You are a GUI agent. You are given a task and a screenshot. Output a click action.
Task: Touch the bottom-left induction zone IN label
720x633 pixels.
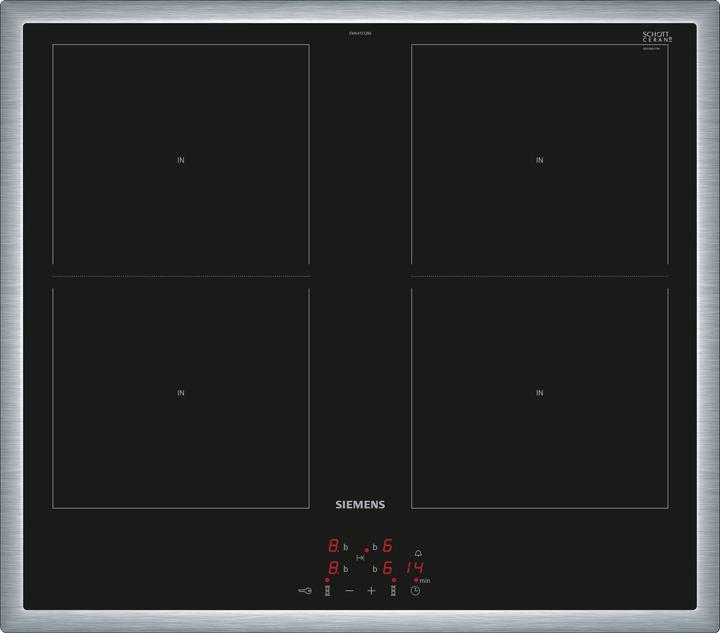[x=181, y=393]
